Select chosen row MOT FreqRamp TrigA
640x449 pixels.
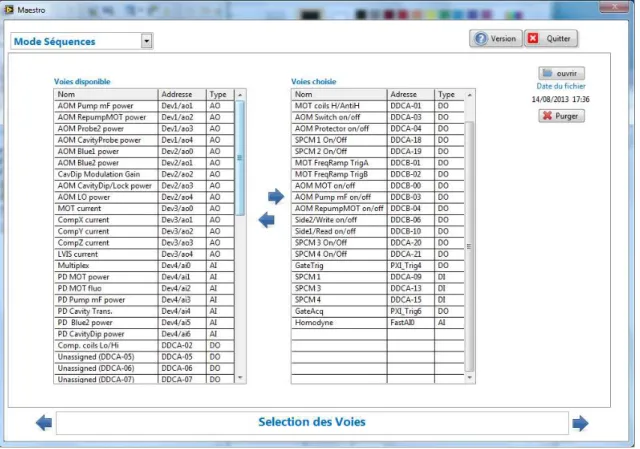(x=378, y=163)
